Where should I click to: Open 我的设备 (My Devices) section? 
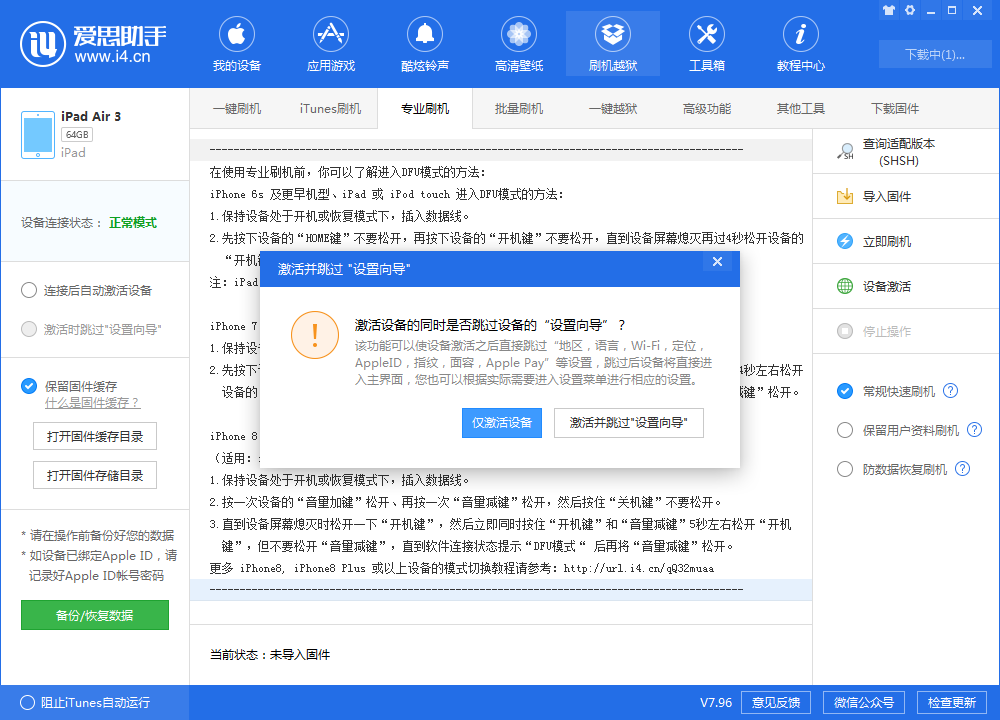[x=236, y=42]
